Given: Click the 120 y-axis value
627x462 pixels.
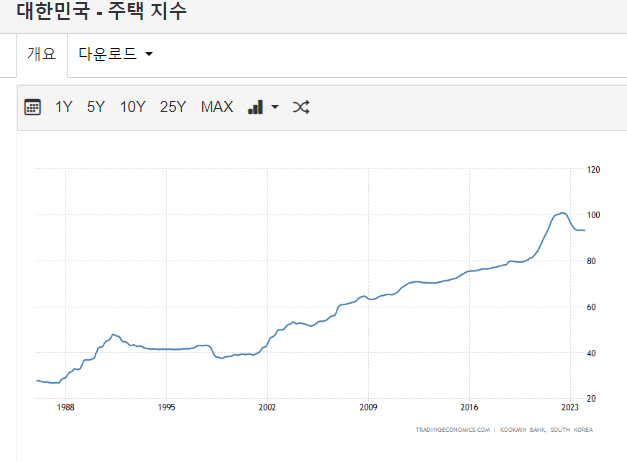Looking at the screenshot, I should coord(593,170).
